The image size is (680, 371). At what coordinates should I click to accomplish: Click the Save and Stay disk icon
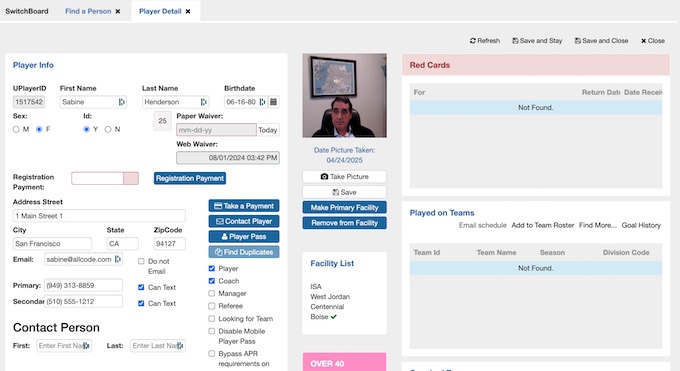pos(515,41)
